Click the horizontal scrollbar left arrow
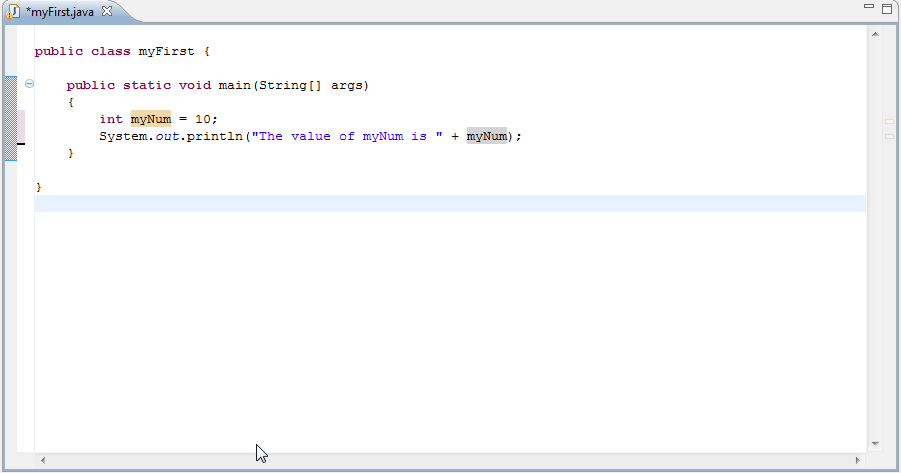 pos(42,460)
